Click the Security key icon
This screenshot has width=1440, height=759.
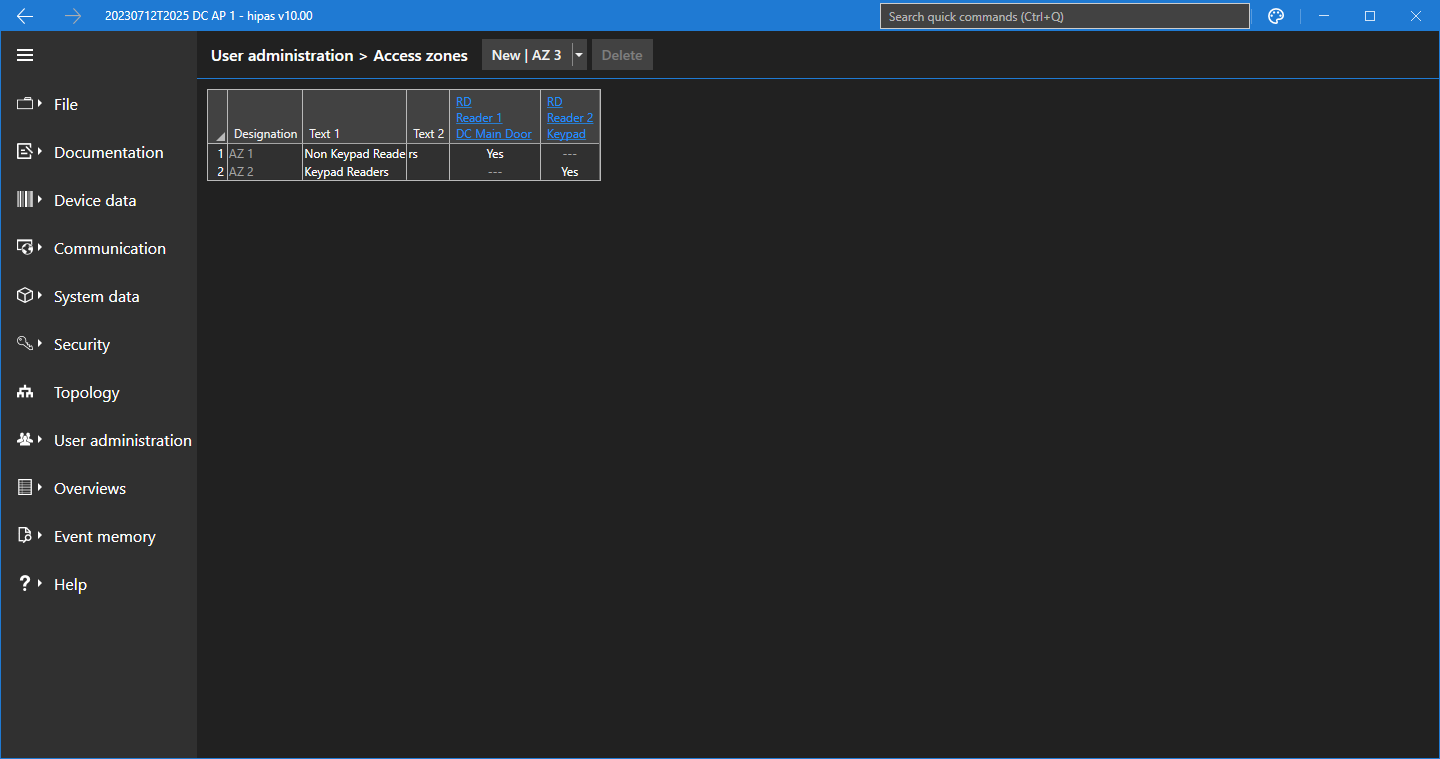[25, 344]
